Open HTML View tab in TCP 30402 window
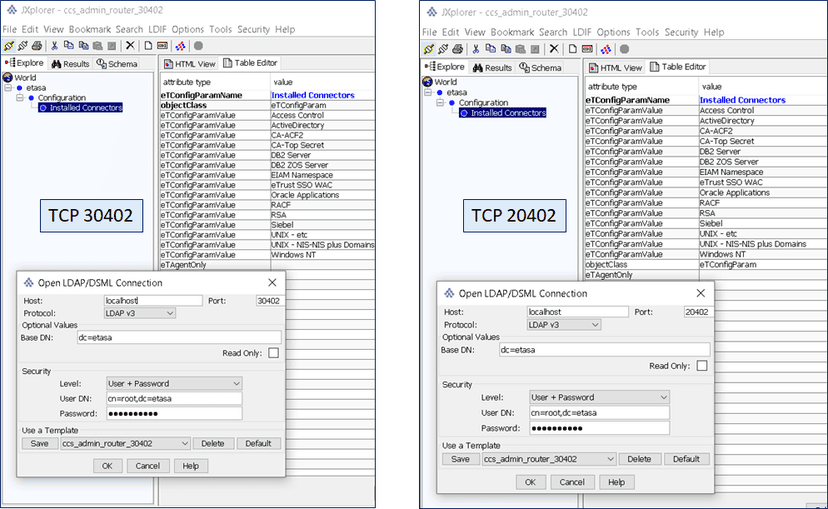The width and height of the screenshot is (828, 509). (x=189, y=64)
